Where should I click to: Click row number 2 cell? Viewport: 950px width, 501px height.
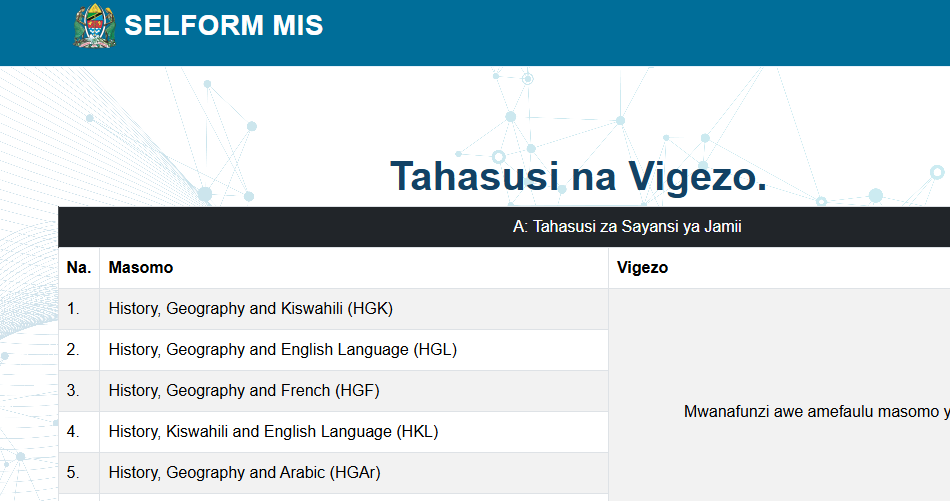pos(74,350)
